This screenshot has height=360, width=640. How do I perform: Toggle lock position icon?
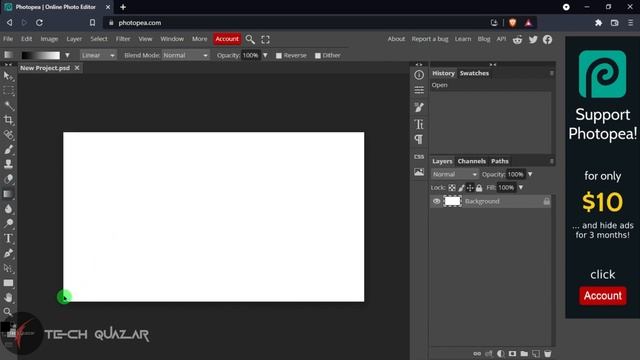tap(470, 188)
